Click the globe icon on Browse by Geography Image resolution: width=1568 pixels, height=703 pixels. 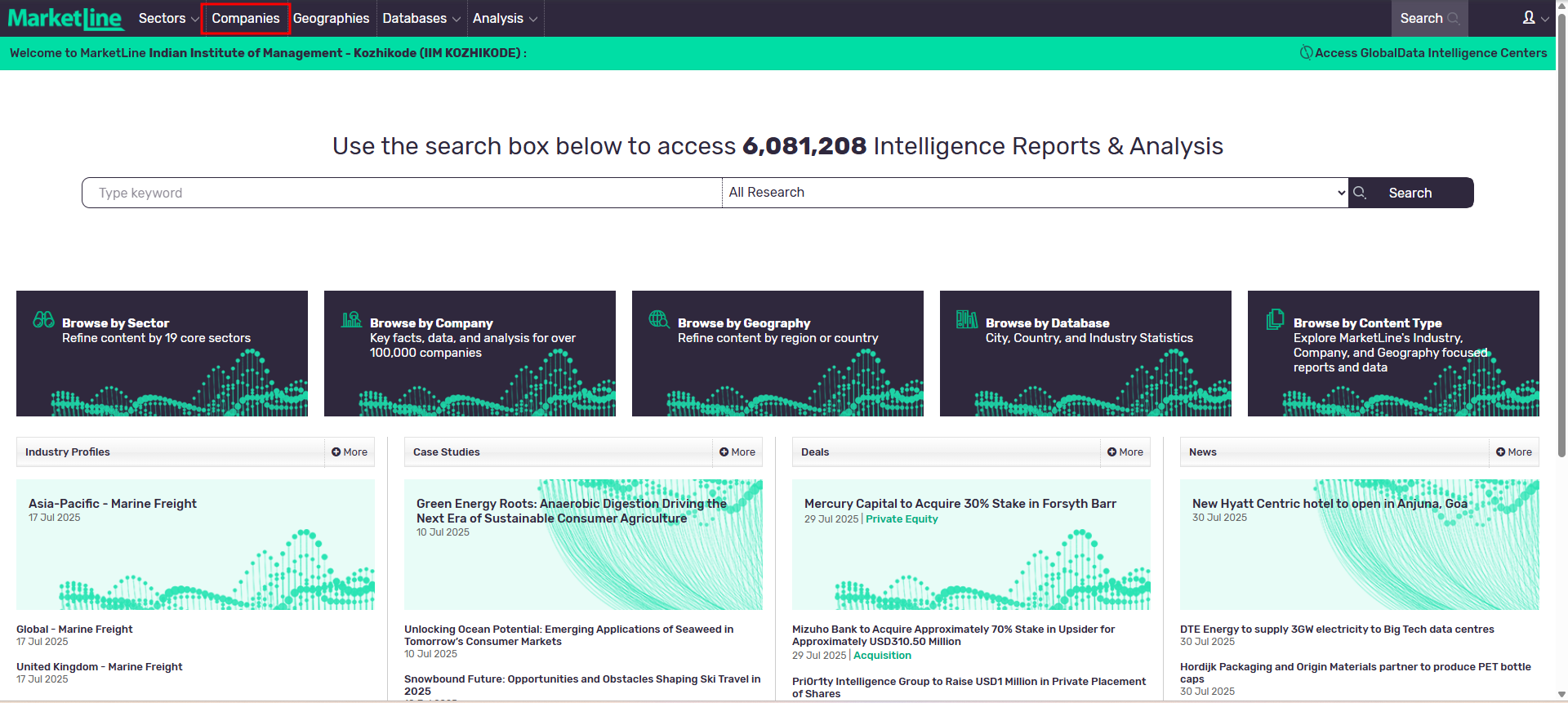click(659, 319)
